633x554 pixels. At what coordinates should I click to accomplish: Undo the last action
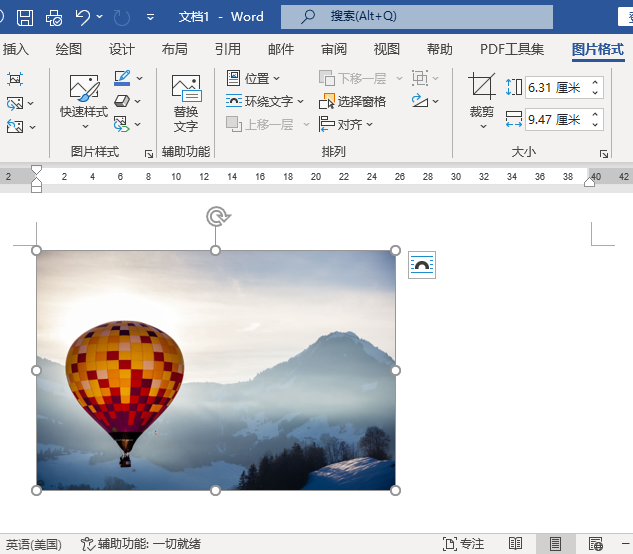click(x=83, y=17)
